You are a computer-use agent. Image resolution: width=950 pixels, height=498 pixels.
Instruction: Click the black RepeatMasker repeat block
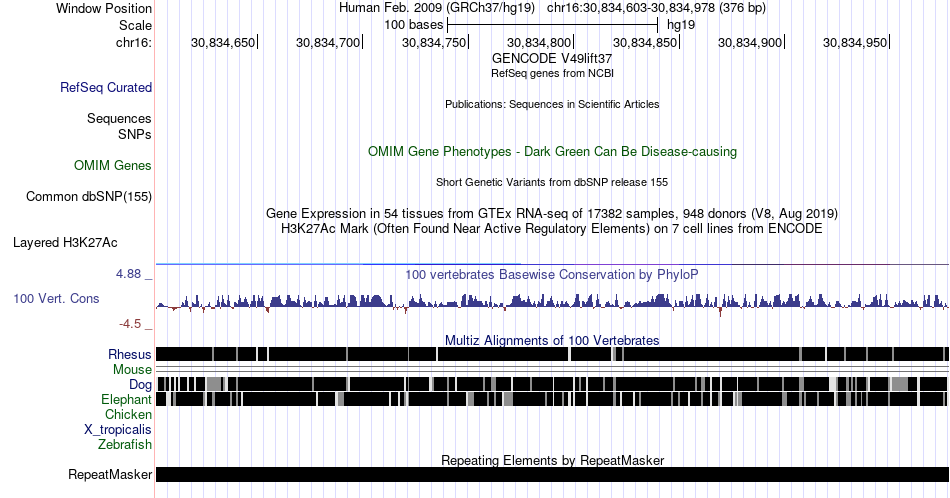point(552,474)
